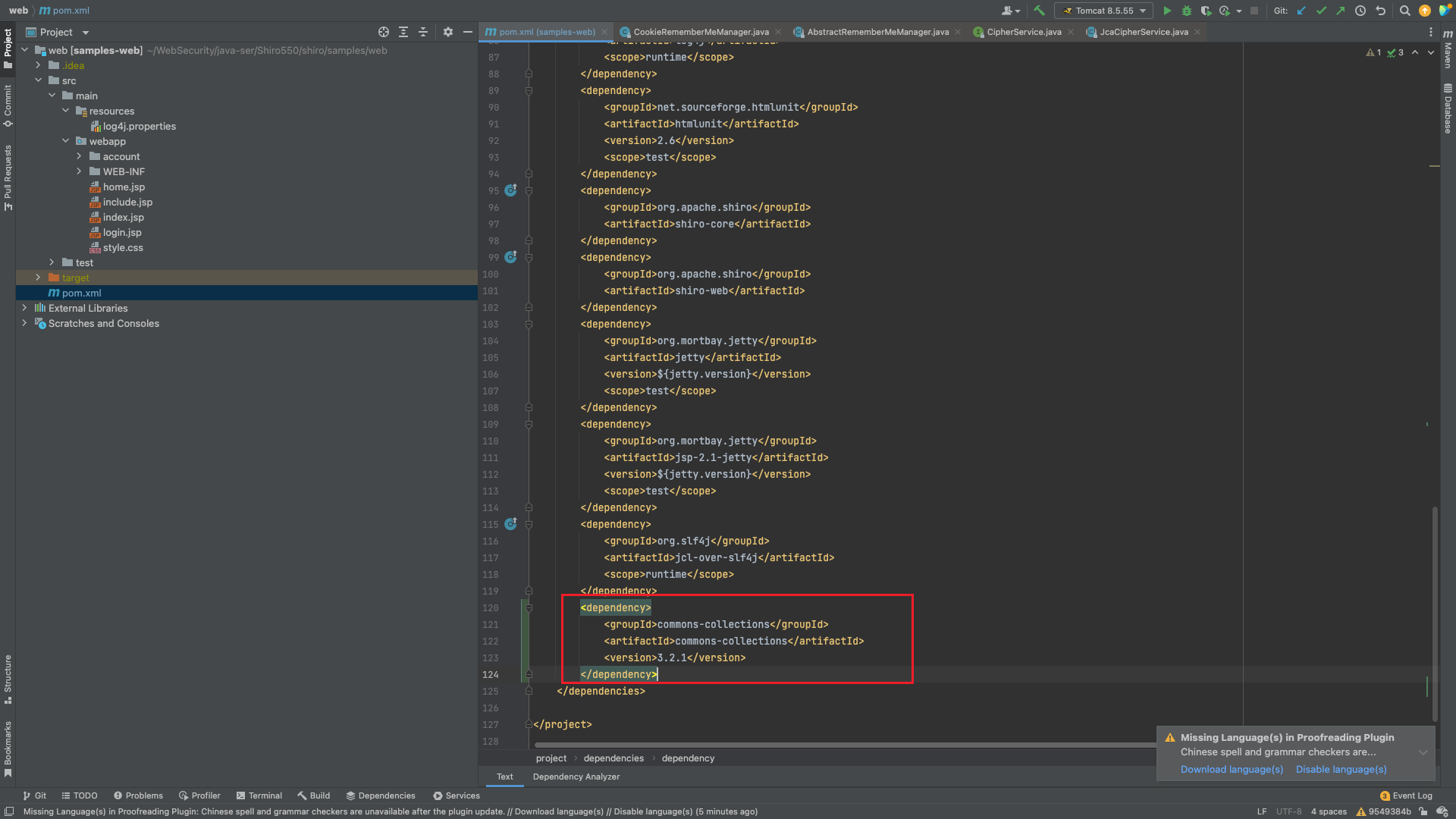Open the Dependency Analyzer tab
The width and height of the screenshot is (1456, 819).
(576, 777)
